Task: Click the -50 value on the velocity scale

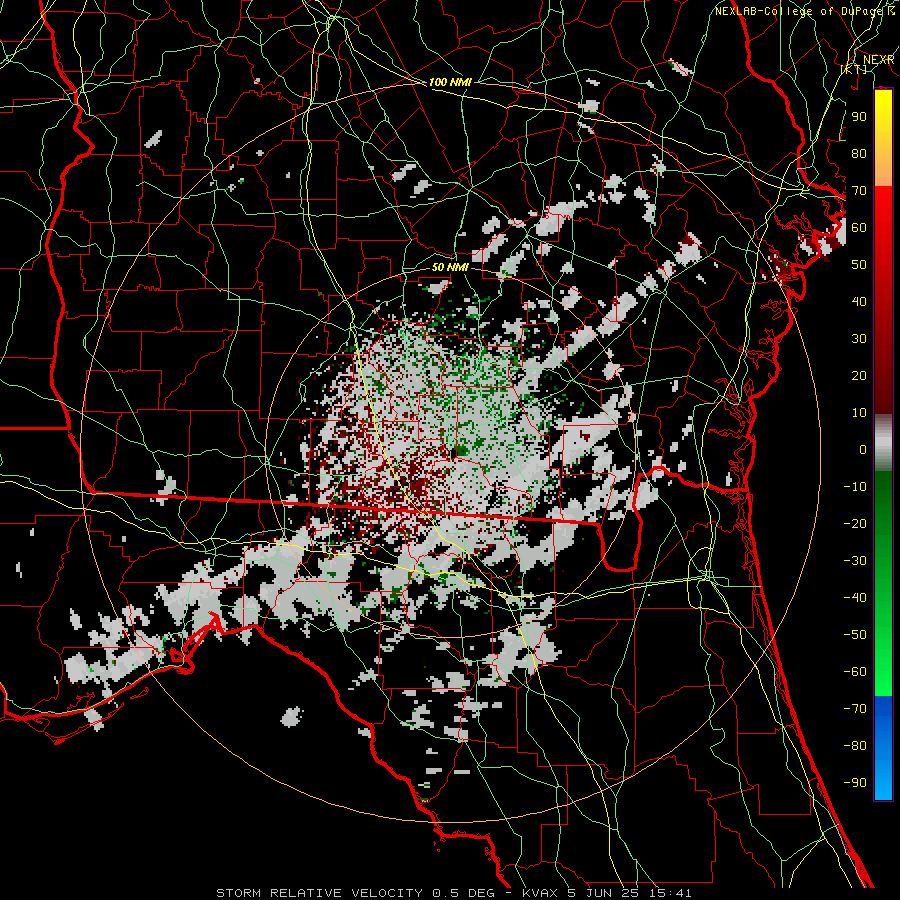Action: [855, 635]
